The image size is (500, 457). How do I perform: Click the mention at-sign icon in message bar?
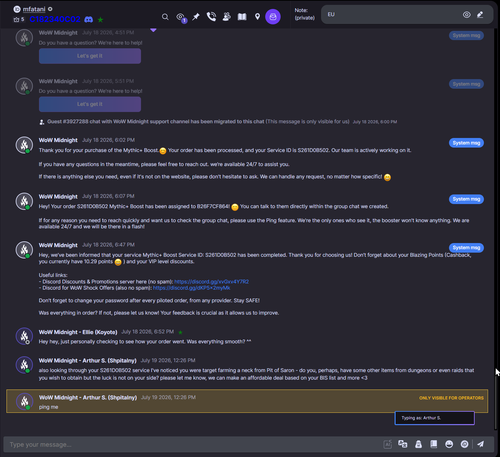pos(464,444)
